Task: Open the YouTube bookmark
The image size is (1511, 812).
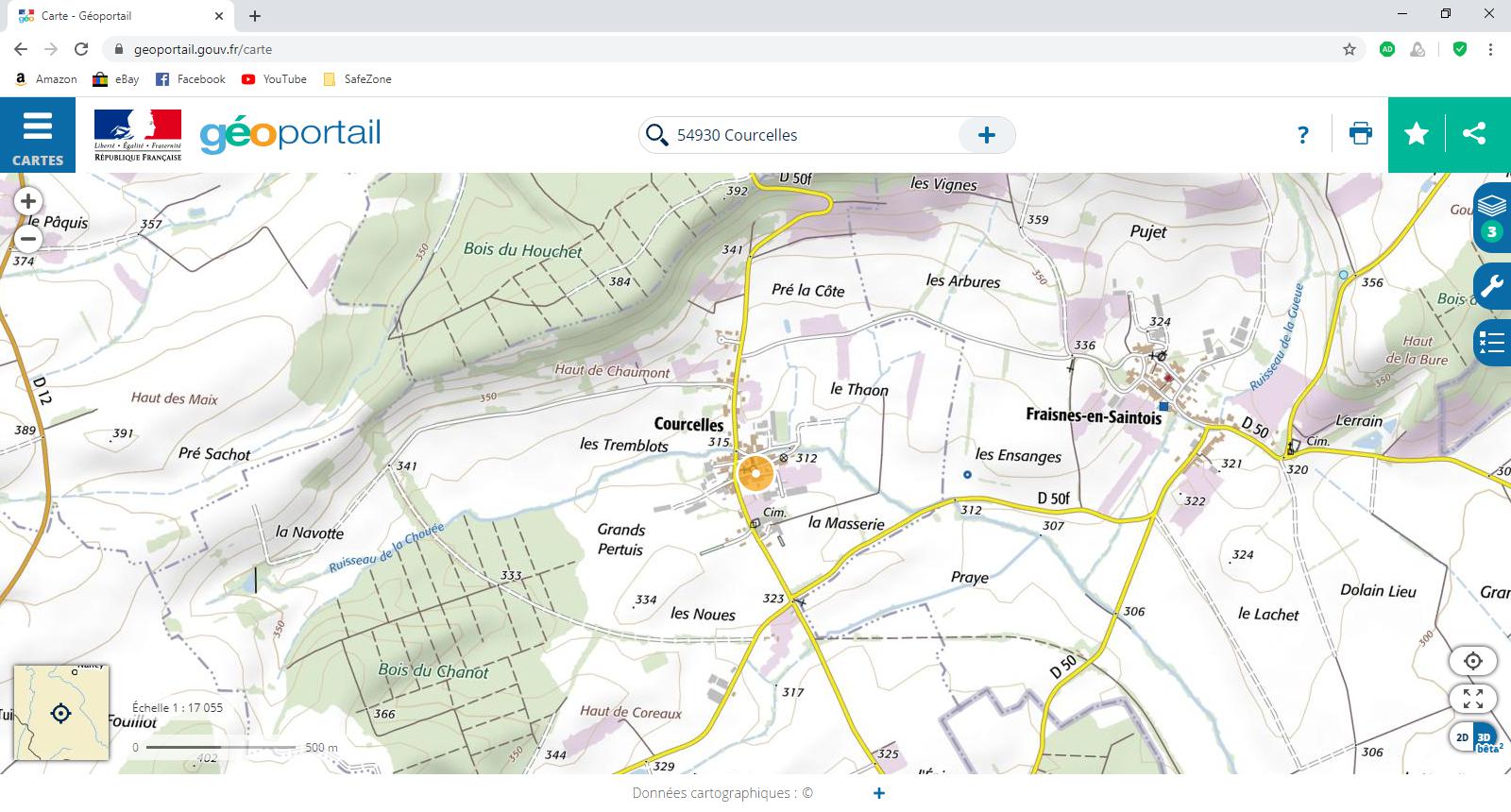Action: point(274,79)
